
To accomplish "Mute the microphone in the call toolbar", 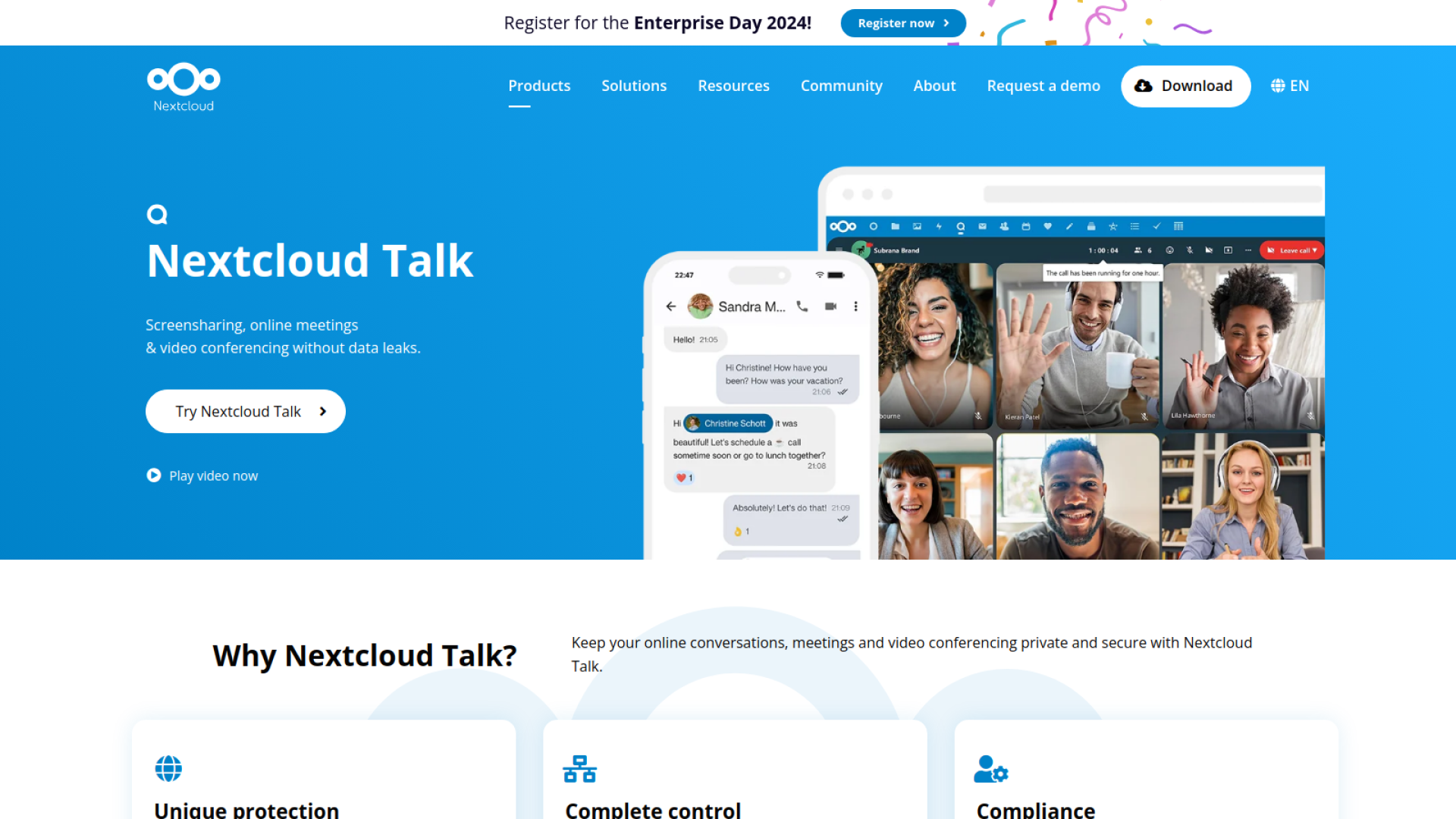I will (x=1190, y=250).
